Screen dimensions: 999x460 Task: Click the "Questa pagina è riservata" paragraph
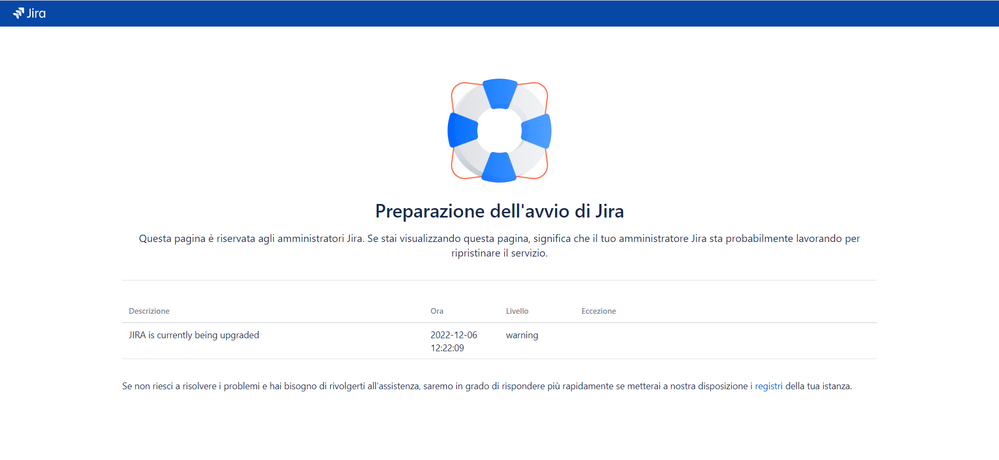[x=499, y=245]
